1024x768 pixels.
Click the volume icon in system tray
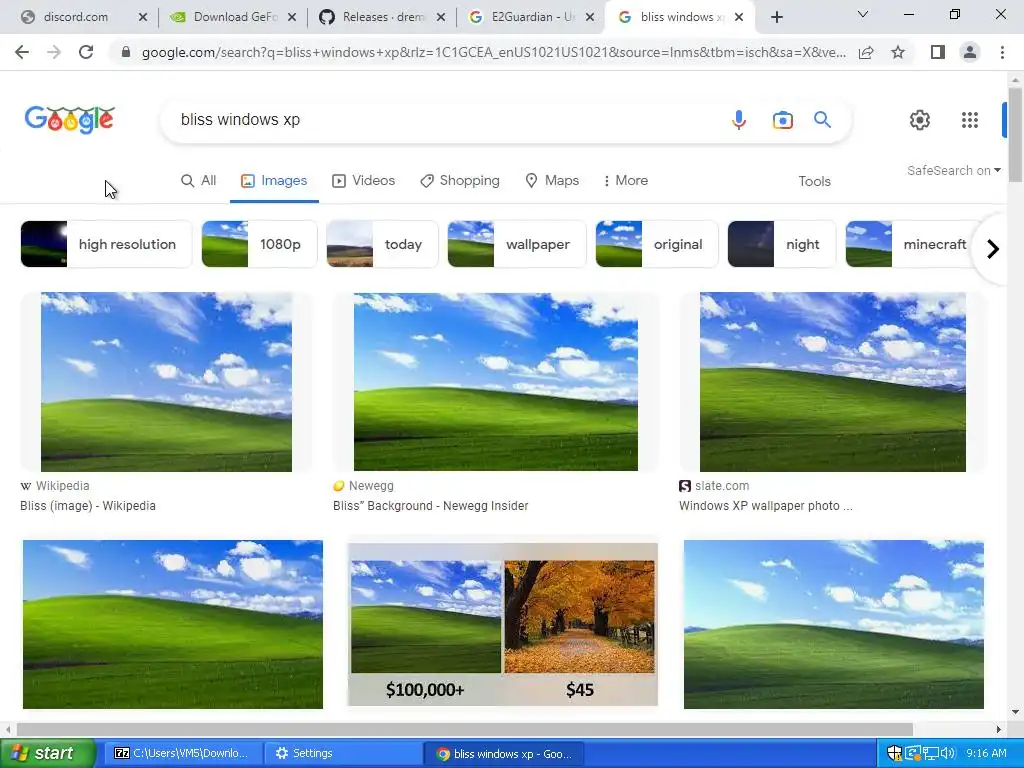(x=948, y=753)
